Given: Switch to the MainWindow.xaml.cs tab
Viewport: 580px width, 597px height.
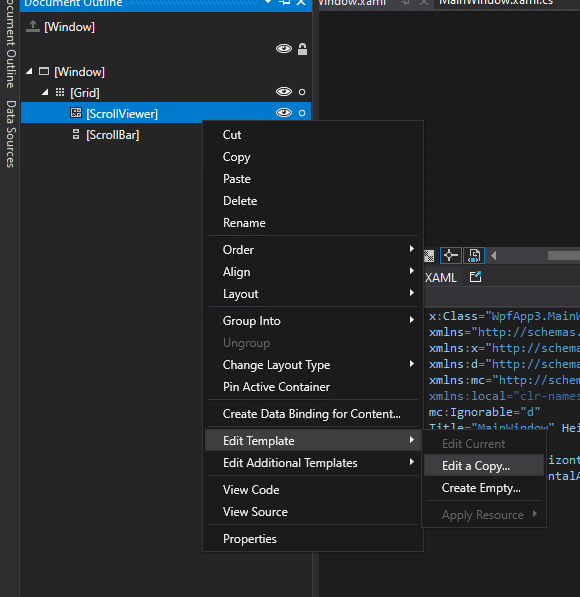Looking at the screenshot, I should tap(496, 3).
